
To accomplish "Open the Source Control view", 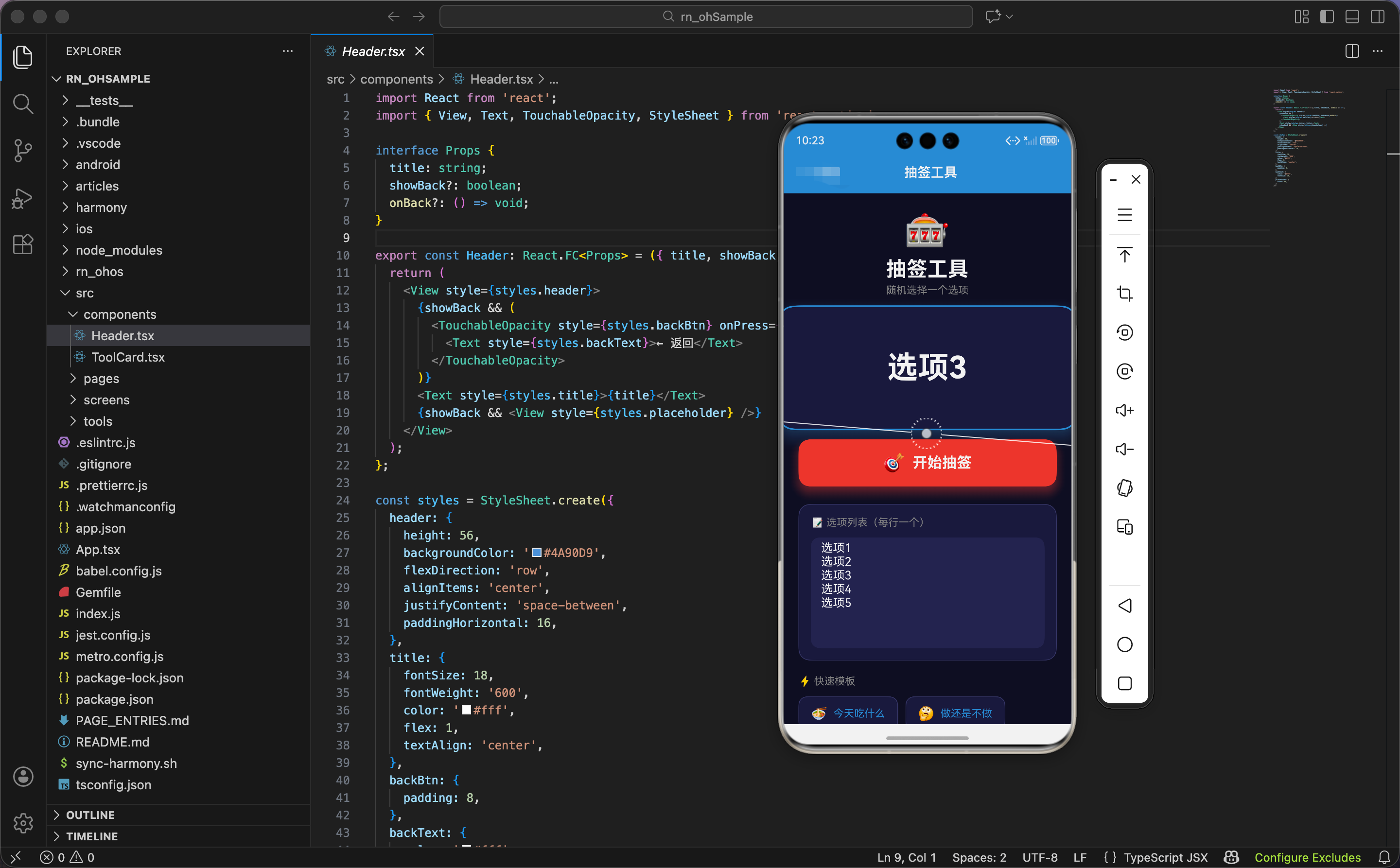I will click(23, 151).
